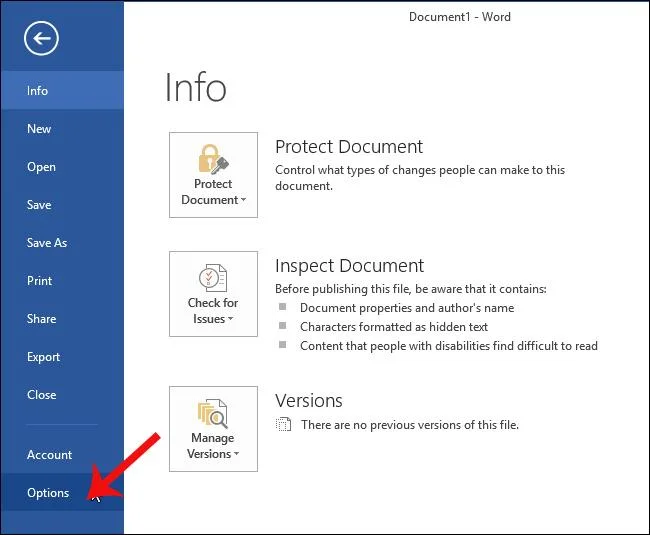Click the Manage Versions magnifier icon
The height and width of the screenshot is (535, 650).
pos(213,414)
